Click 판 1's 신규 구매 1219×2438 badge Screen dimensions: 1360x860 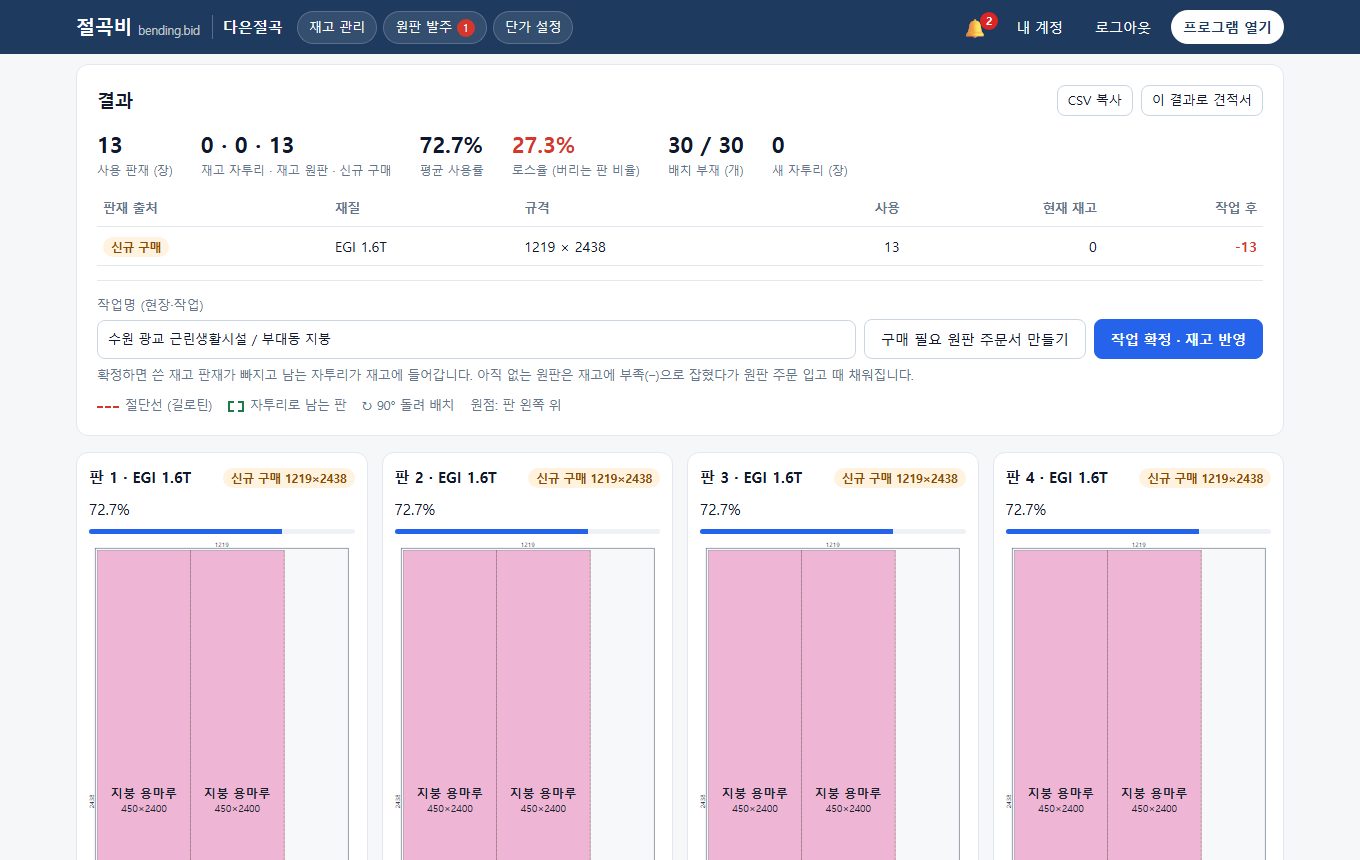pos(288,478)
